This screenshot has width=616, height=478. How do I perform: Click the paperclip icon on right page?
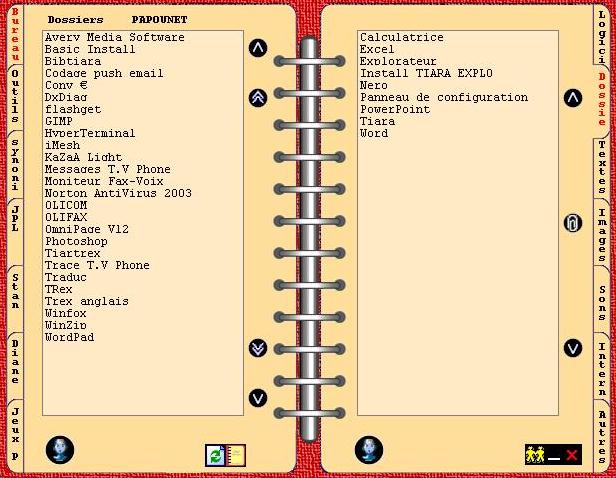[x=572, y=223]
